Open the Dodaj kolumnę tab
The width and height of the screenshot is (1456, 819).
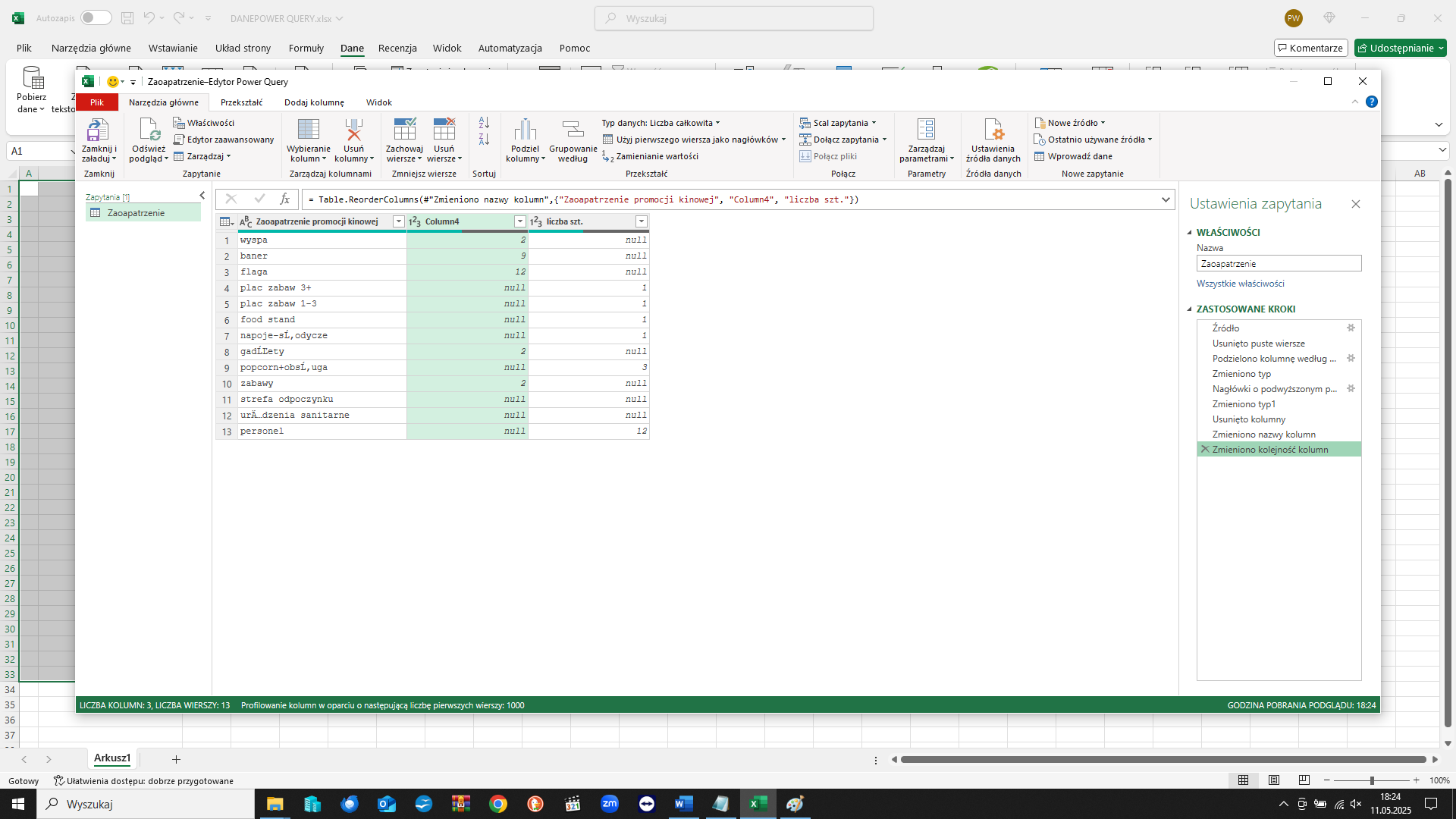click(x=314, y=102)
